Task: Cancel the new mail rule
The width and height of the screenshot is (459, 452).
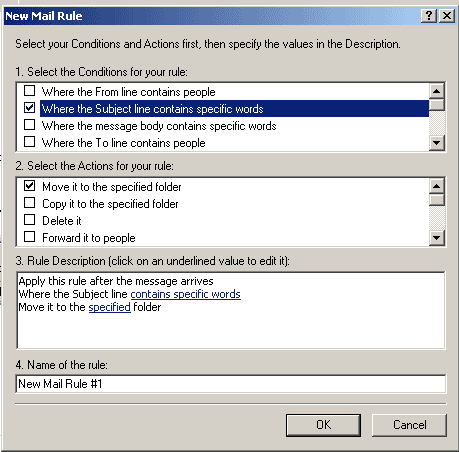Action: [x=409, y=425]
